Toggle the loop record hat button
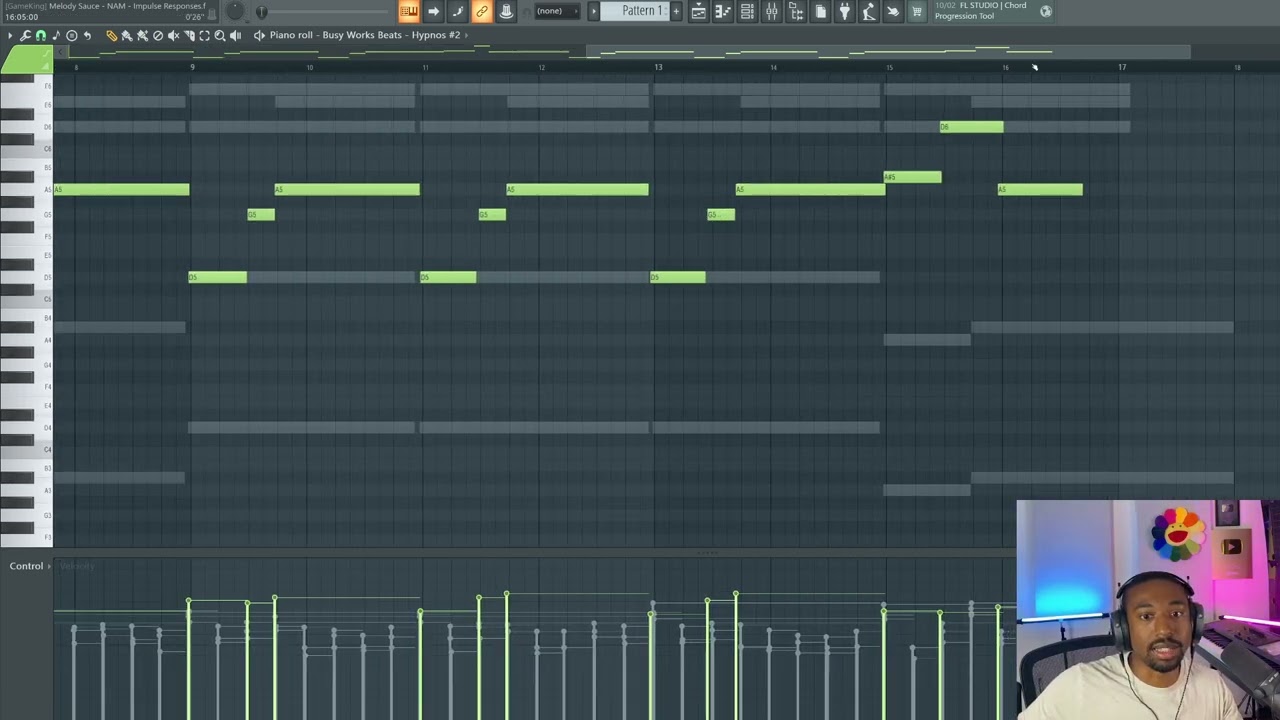Viewport: 1280px width, 720px height. coord(506,11)
